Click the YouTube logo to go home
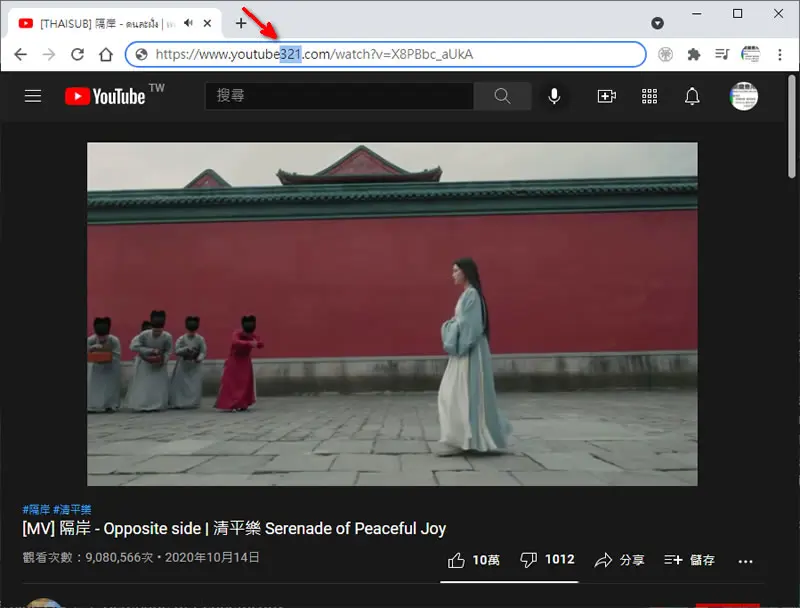The image size is (800, 608). (x=106, y=96)
